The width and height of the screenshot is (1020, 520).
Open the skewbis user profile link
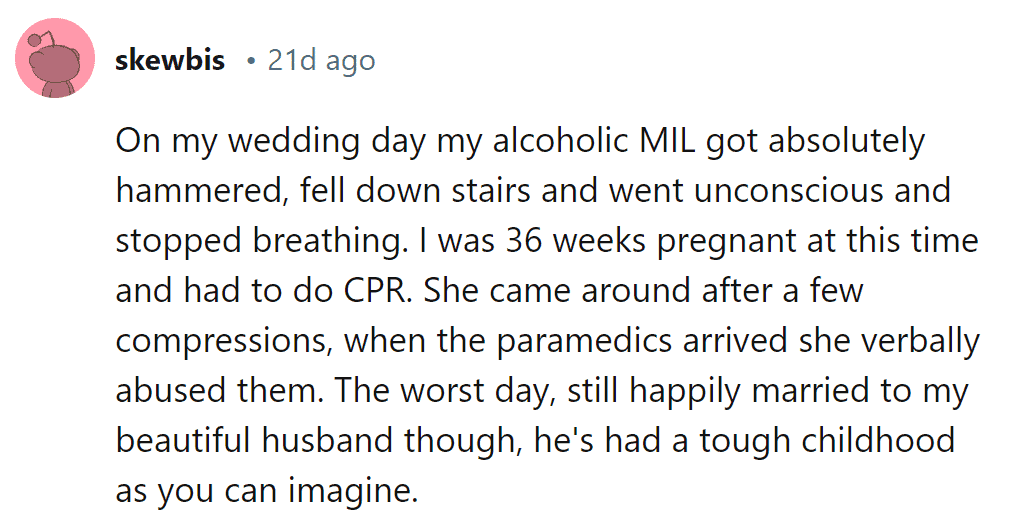(170, 61)
